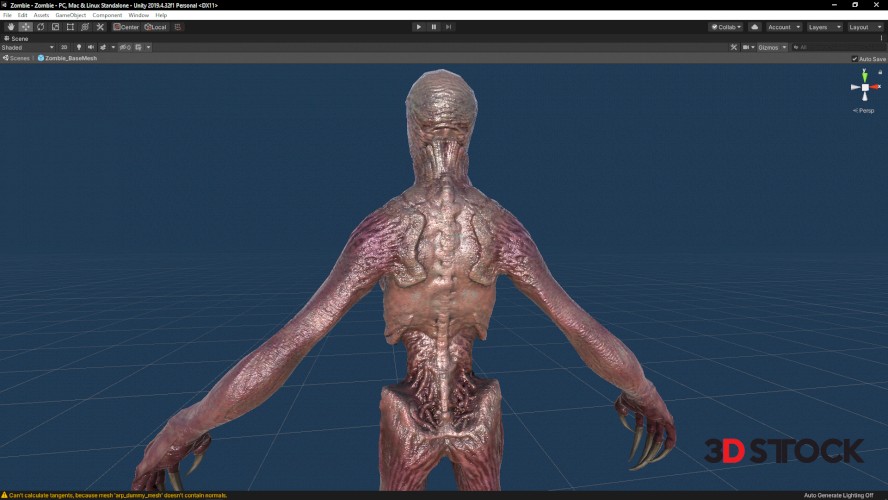Toggle scene audio speaker icon
This screenshot has width=888, height=500.
(91, 48)
